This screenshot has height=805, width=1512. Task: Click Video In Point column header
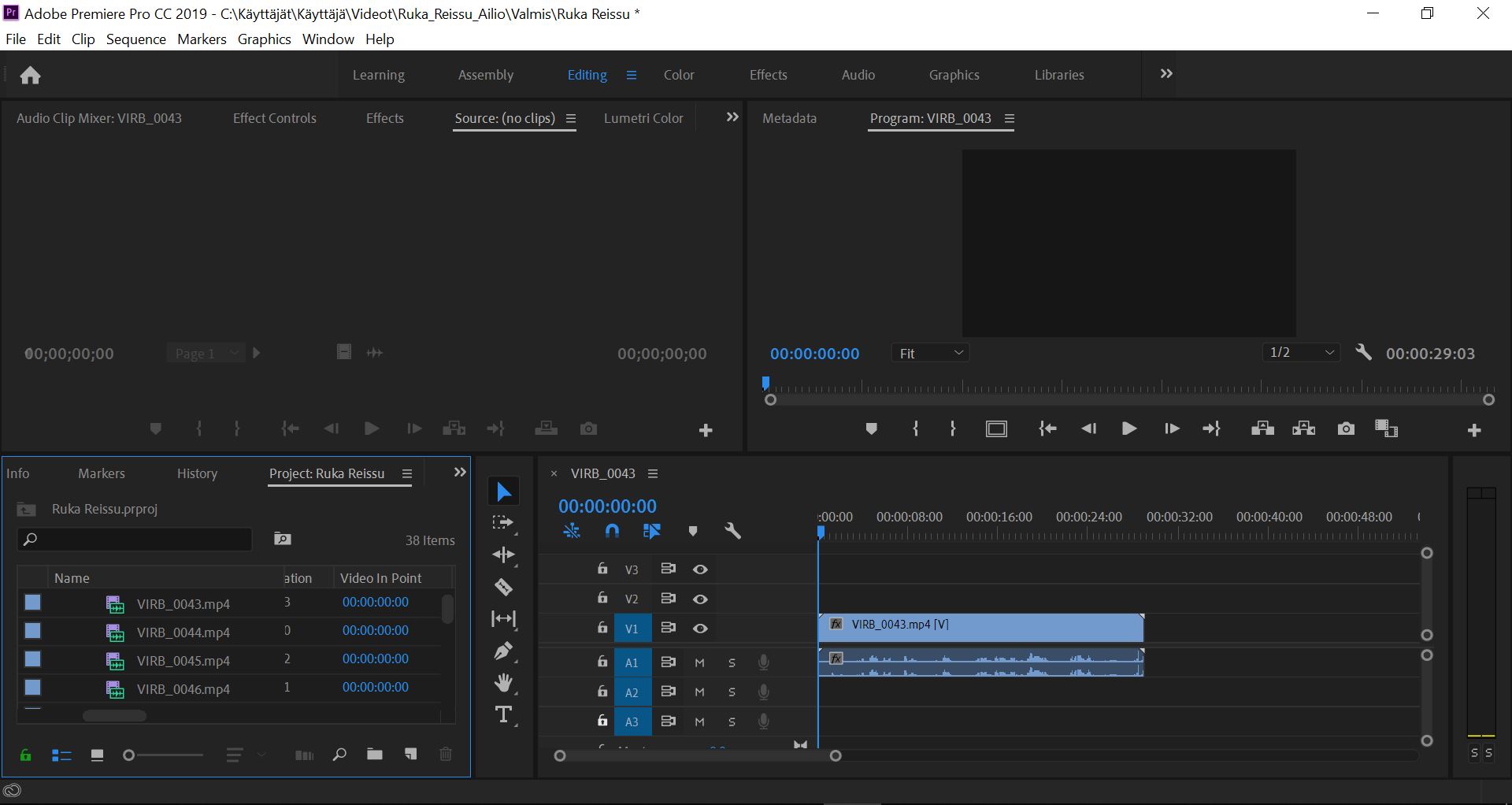click(381, 578)
